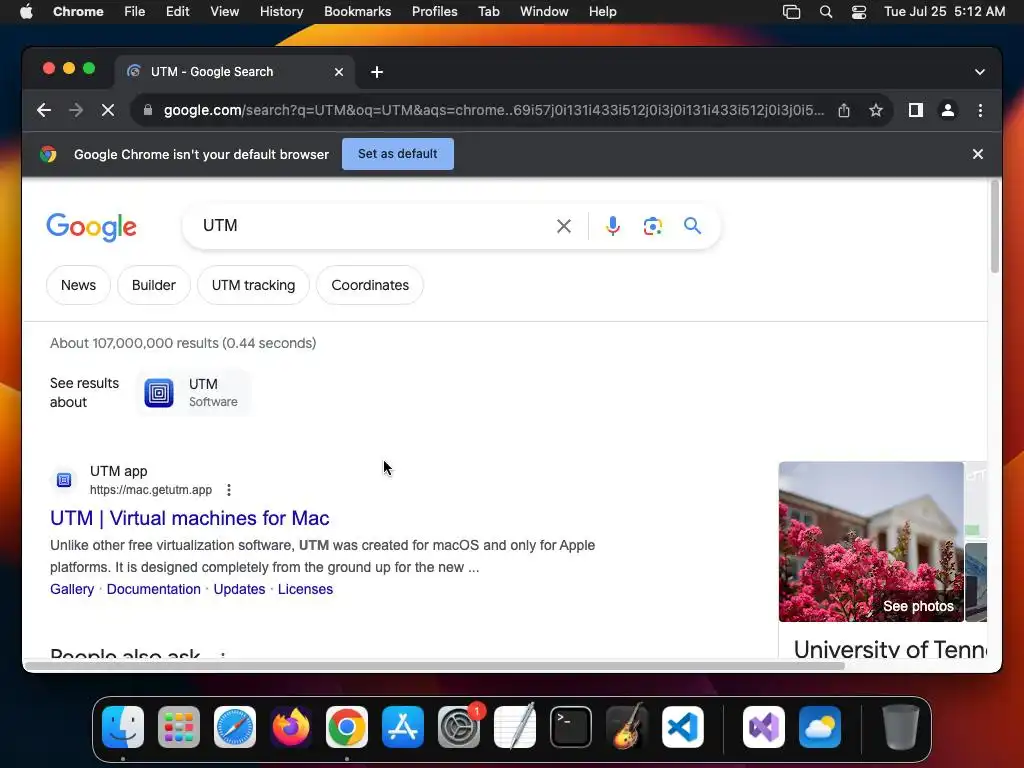
Task: Launch Firefox from the Dock
Action: point(291,727)
